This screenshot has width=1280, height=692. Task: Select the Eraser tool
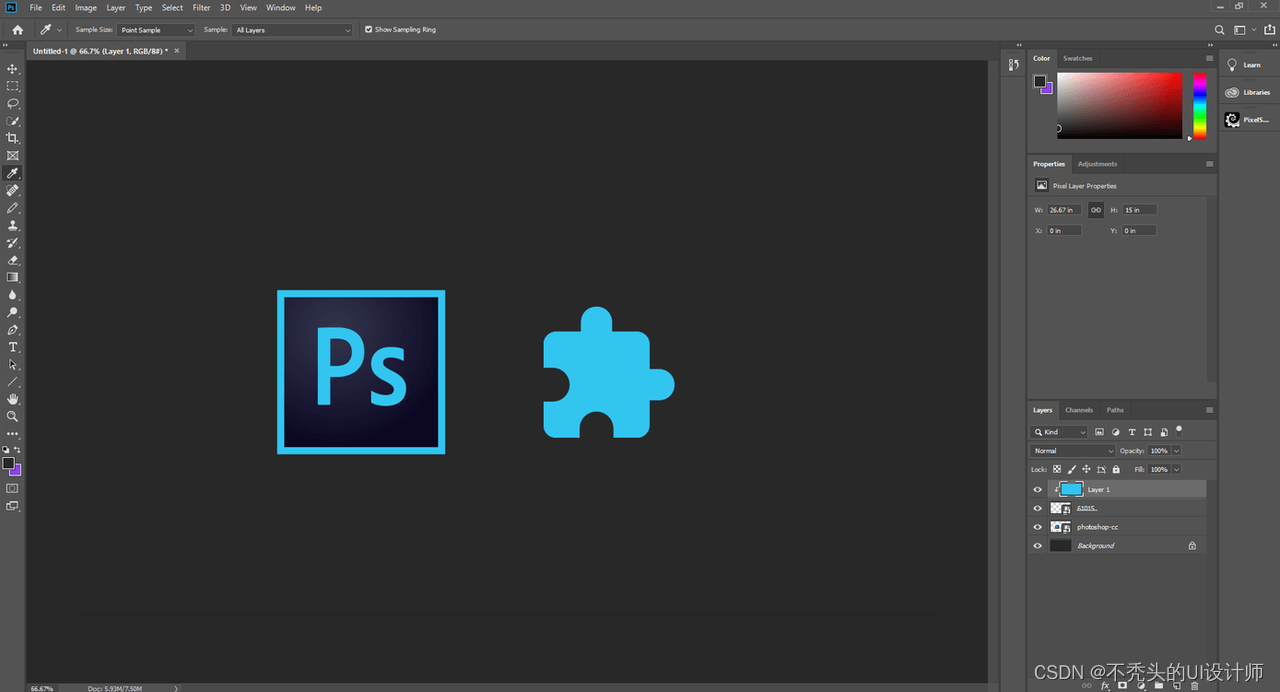(13, 260)
